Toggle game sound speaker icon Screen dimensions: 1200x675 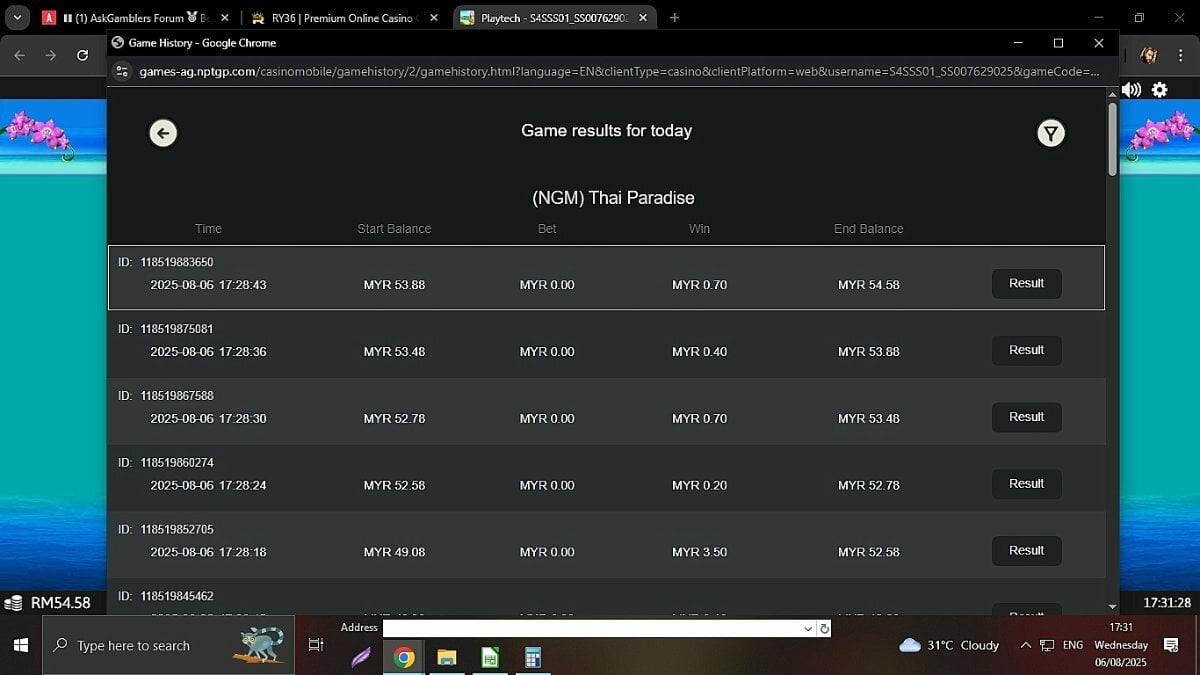1132,90
